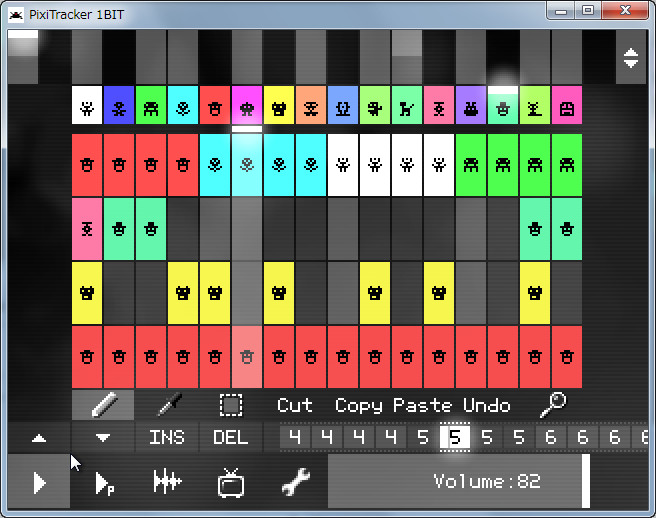
Task: Click the last aqua note in second grid row
Action: (567, 229)
